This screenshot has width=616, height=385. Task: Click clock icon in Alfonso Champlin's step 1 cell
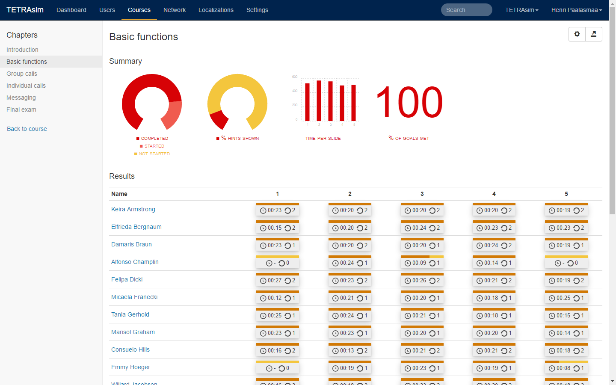tap(269, 263)
